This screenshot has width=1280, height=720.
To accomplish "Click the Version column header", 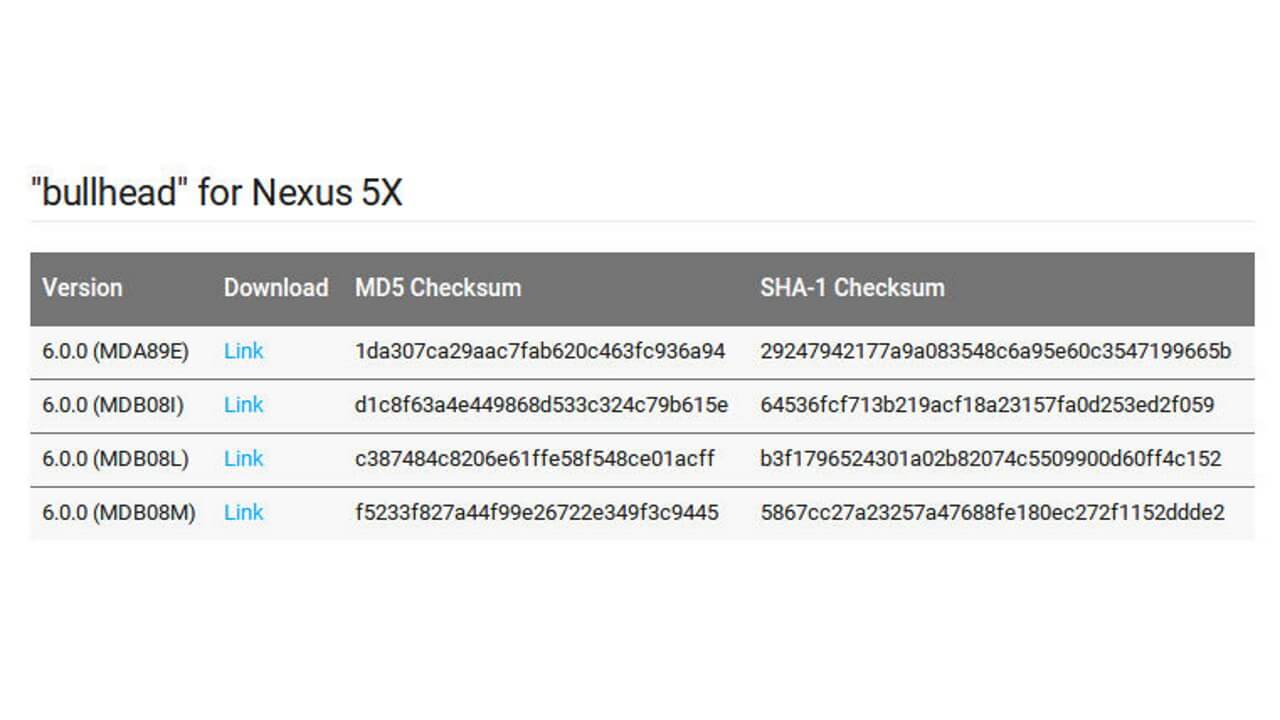I will (x=82, y=288).
